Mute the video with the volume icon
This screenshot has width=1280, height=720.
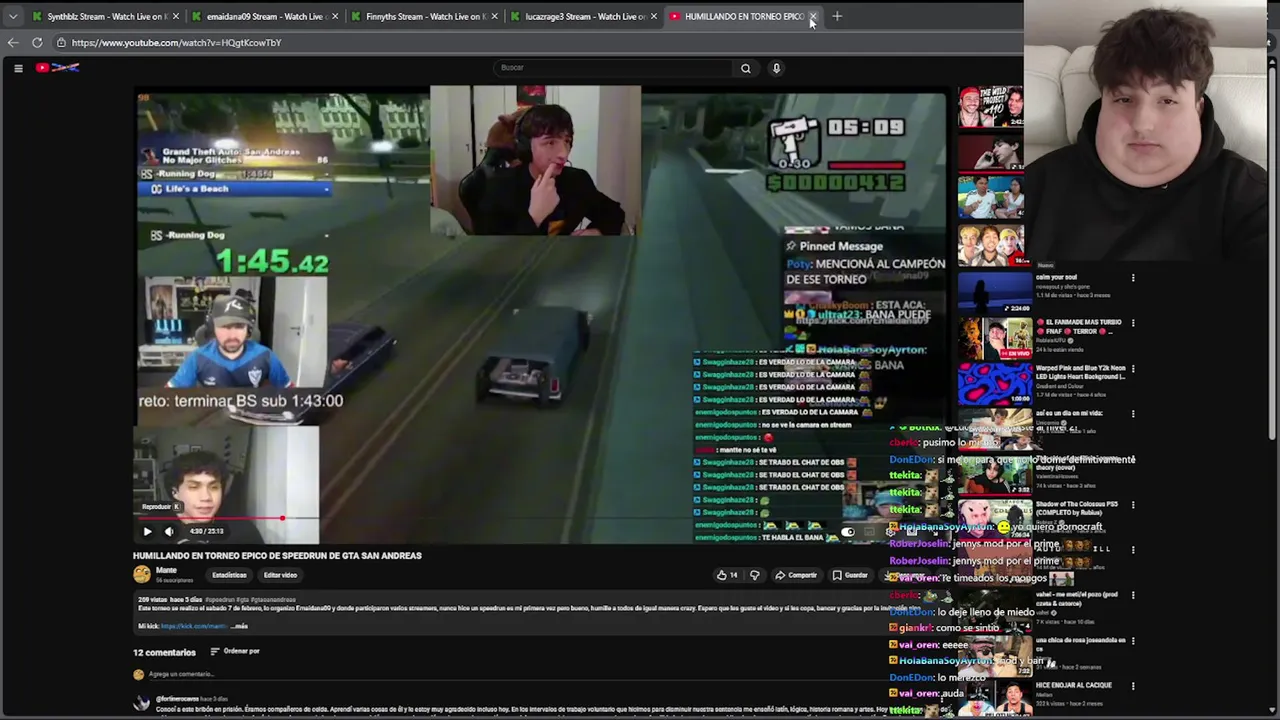click(x=169, y=531)
